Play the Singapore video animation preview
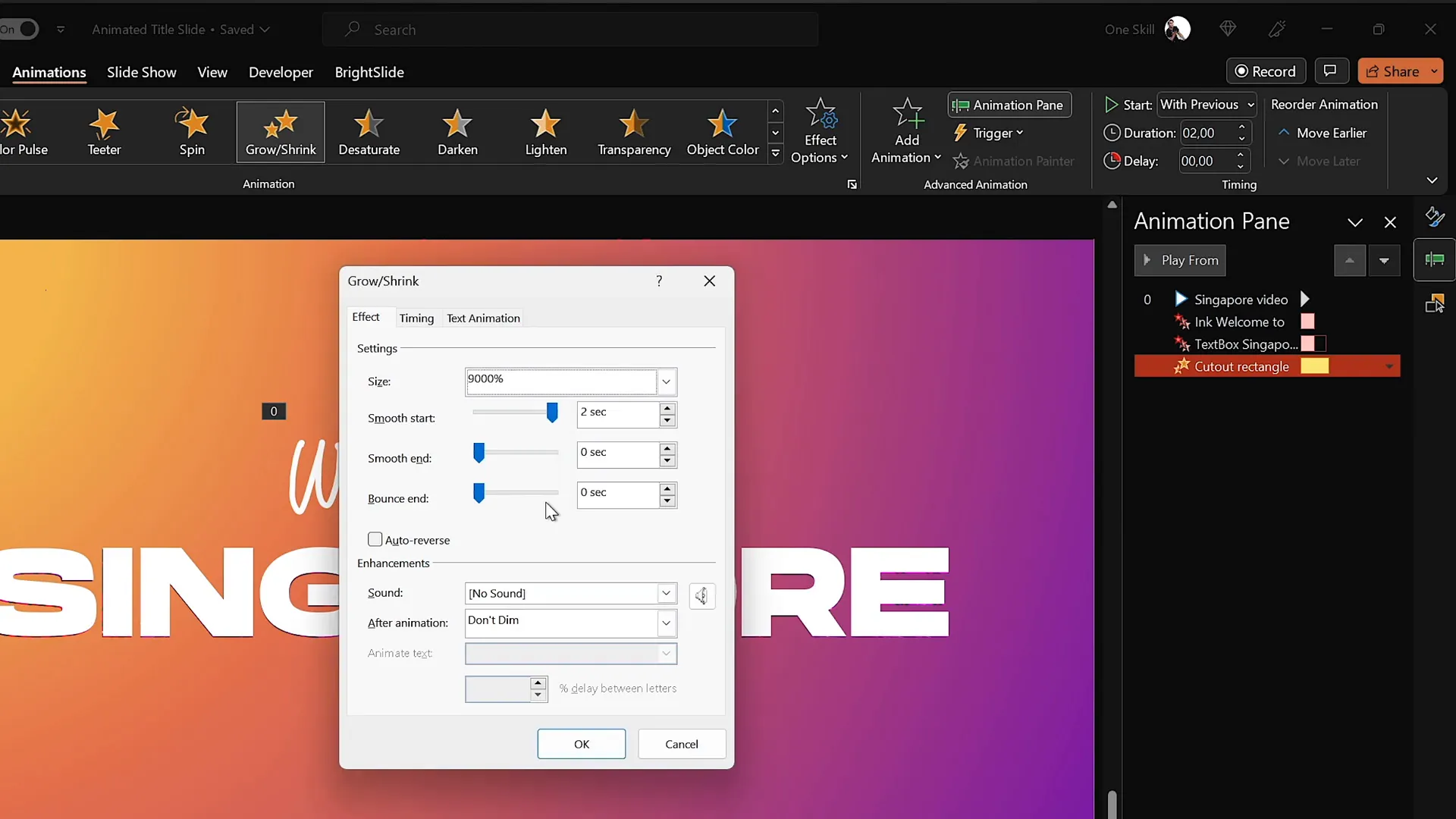Image resolution: width=1456 pixels, height=819 pixels. (x=1306, y=299)
